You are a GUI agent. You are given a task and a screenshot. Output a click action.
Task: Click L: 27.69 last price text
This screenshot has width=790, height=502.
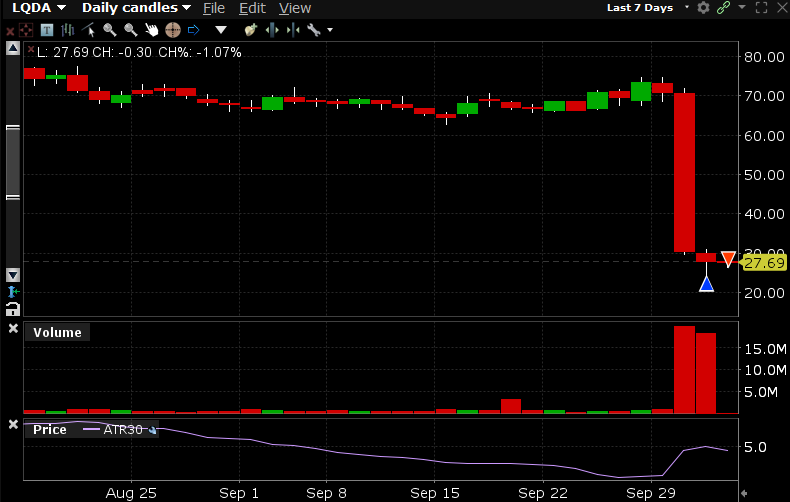(x=63, y=52)
